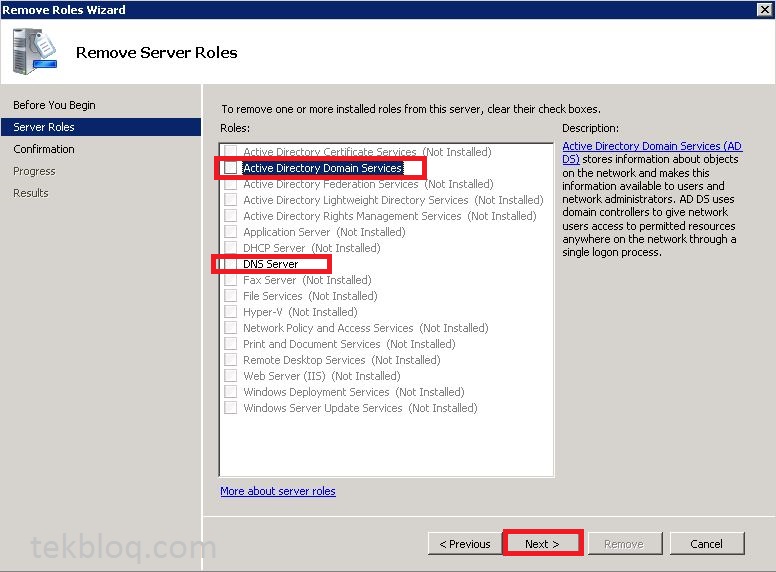Select the Hyper-V (Not Installed) row text
The image size is (776, 572).
300,312
